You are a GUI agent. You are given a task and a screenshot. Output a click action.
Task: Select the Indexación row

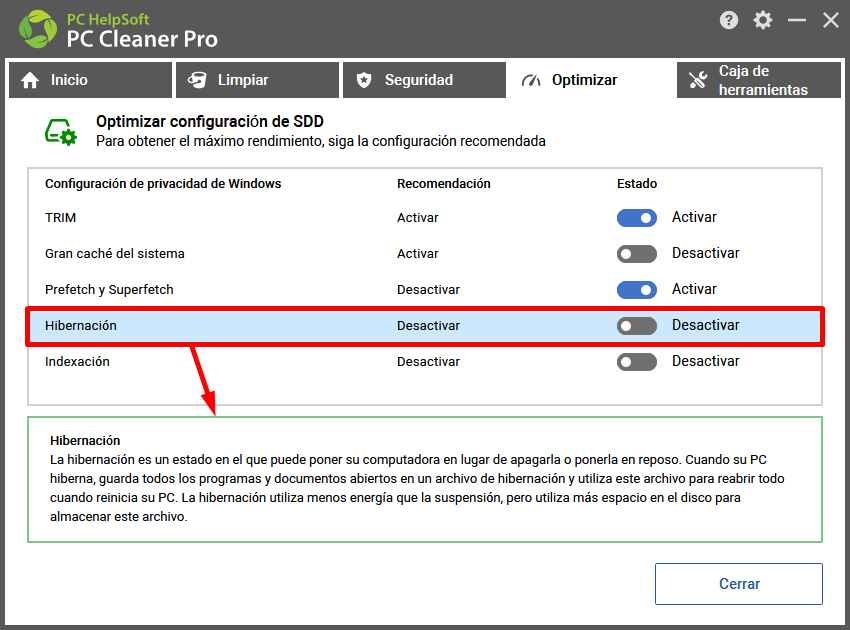pos(424,362)
